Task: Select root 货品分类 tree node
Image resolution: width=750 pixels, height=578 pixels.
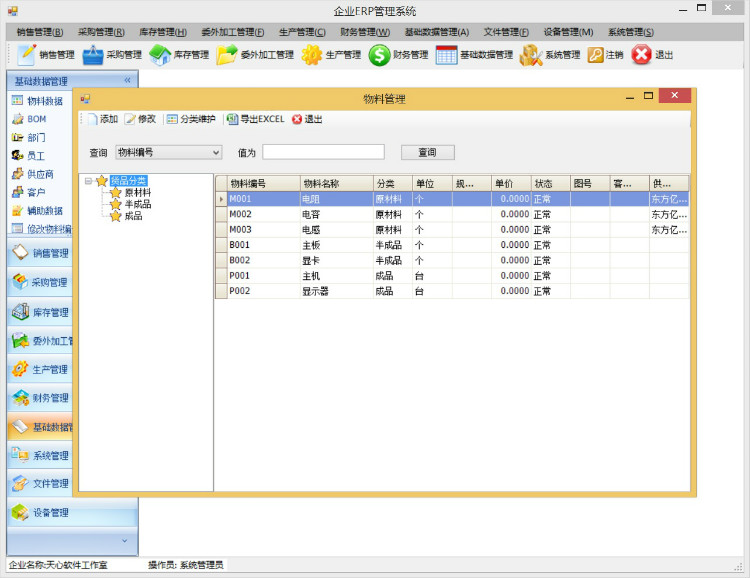Action: tap(128, 181)
